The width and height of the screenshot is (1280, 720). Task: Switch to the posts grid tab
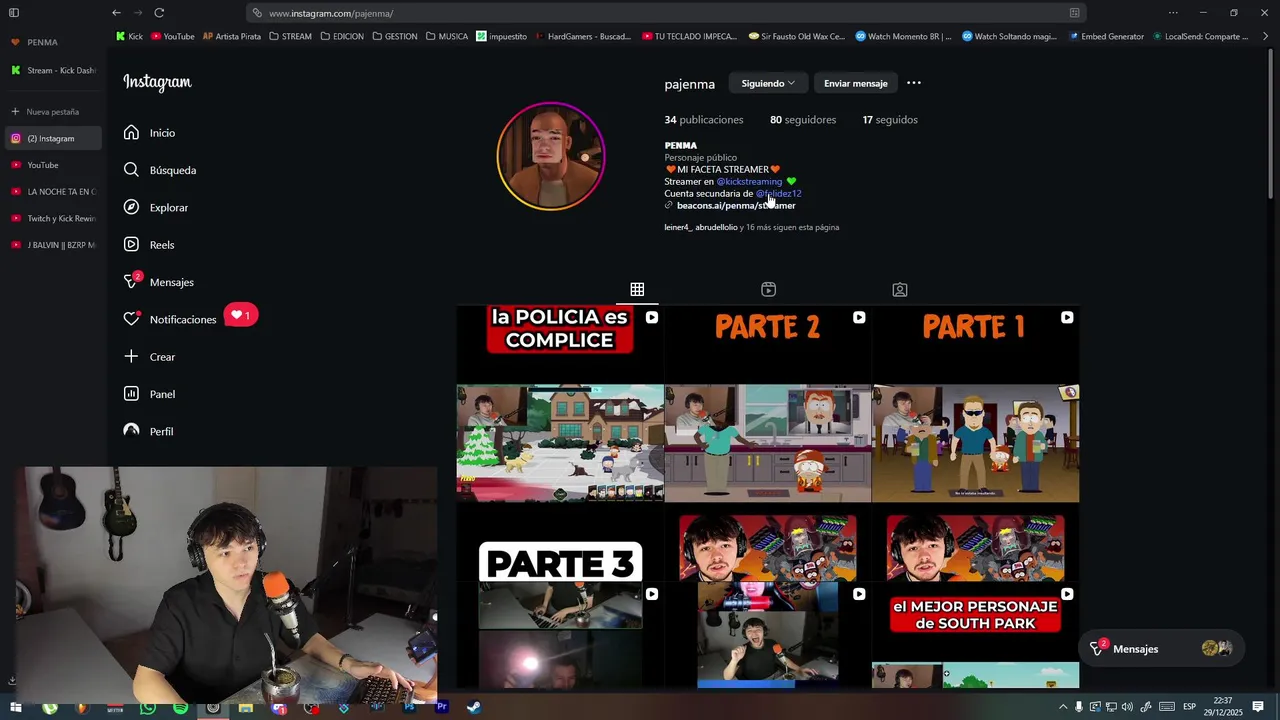pos(637,289)
